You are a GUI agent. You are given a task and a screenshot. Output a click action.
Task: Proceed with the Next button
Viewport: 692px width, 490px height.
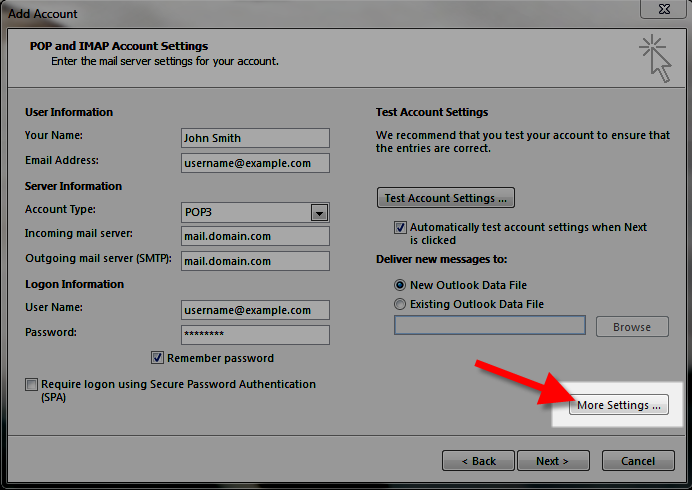point(553,461)
